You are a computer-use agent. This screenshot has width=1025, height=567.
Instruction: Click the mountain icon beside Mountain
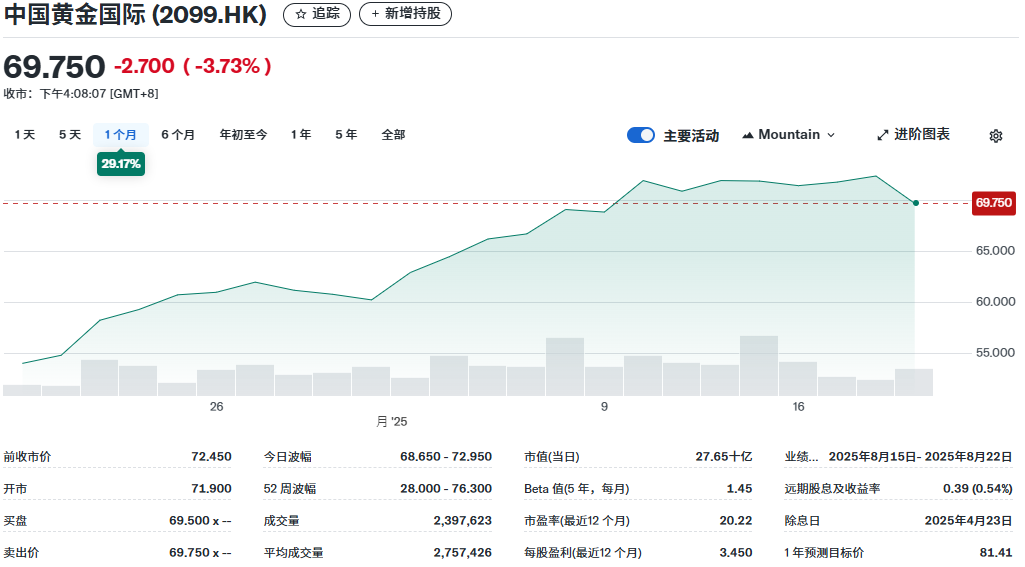(x=748, y=135)
